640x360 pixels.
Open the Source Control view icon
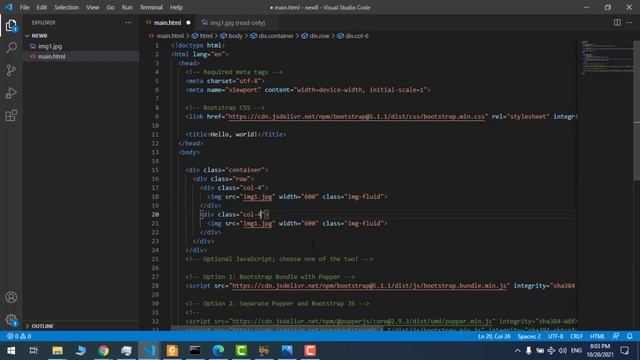click(11, 70)
